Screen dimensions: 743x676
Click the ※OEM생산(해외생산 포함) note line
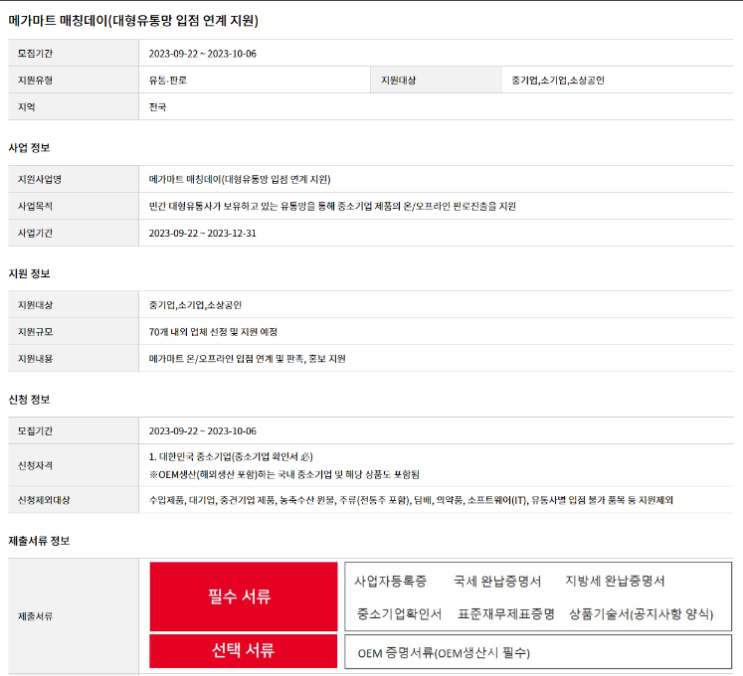pyautogui.click(x=284, y=475)
